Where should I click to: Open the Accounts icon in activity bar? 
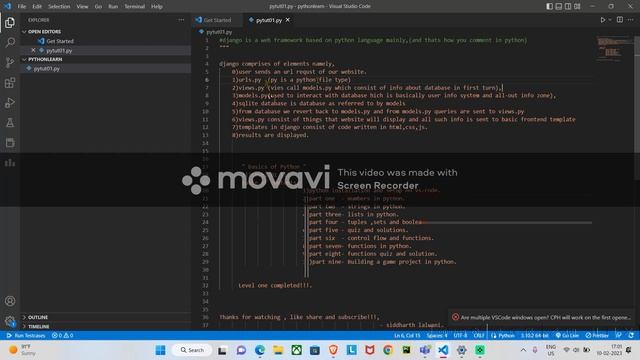pos(10,301)
